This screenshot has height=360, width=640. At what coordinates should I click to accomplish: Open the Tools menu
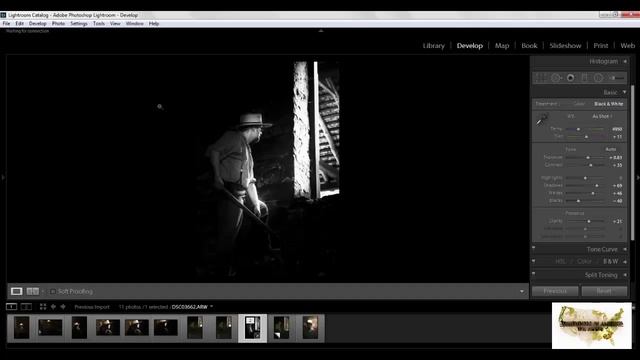click(99, 24)
